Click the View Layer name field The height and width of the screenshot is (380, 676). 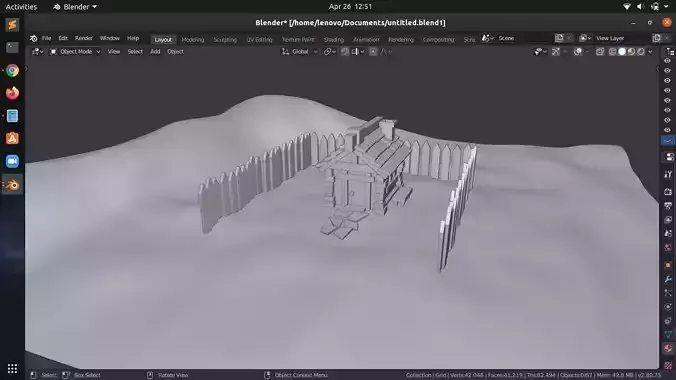click(x=622, y=38)
